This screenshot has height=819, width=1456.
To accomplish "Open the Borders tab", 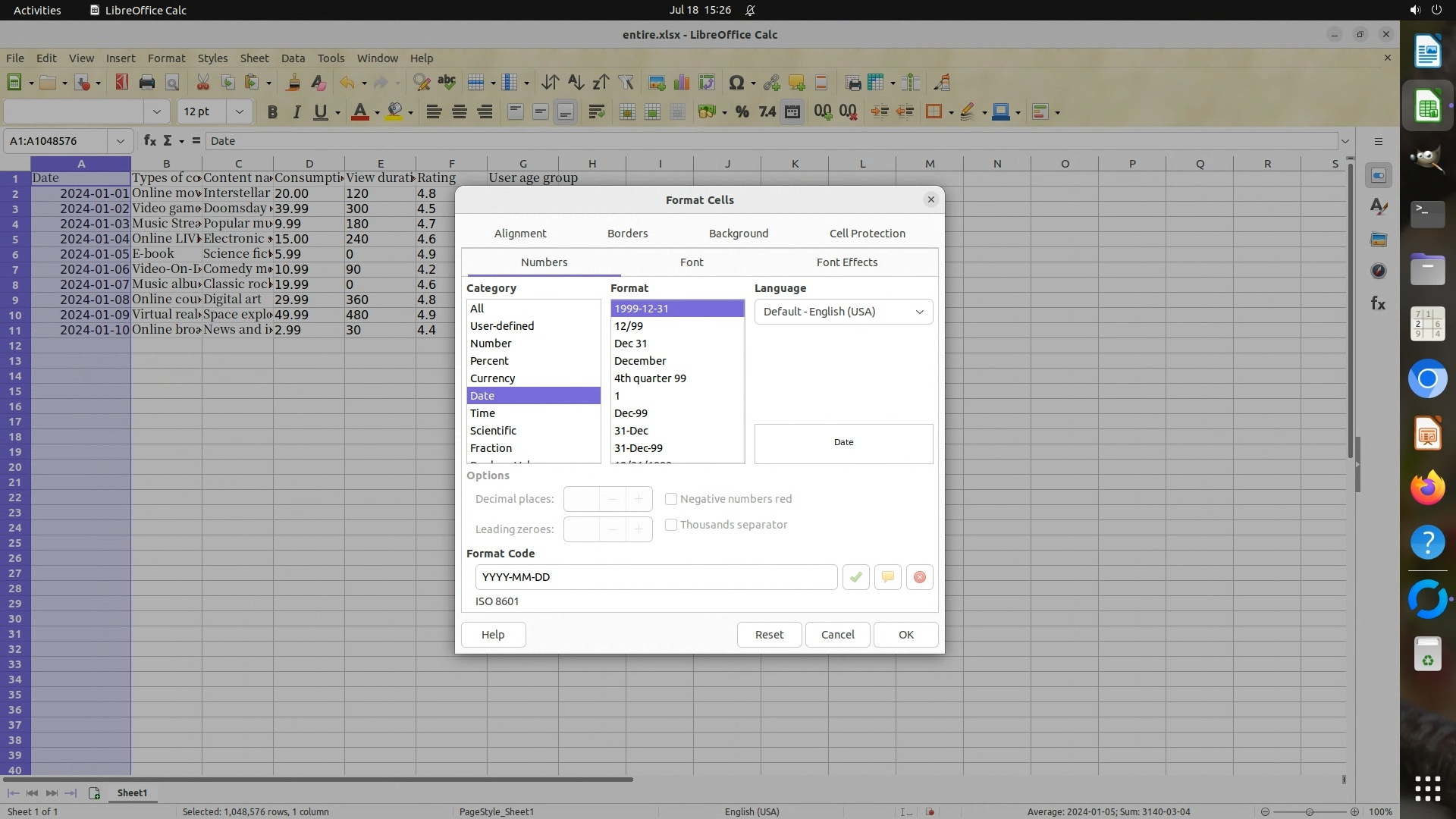I will (627, 234).
